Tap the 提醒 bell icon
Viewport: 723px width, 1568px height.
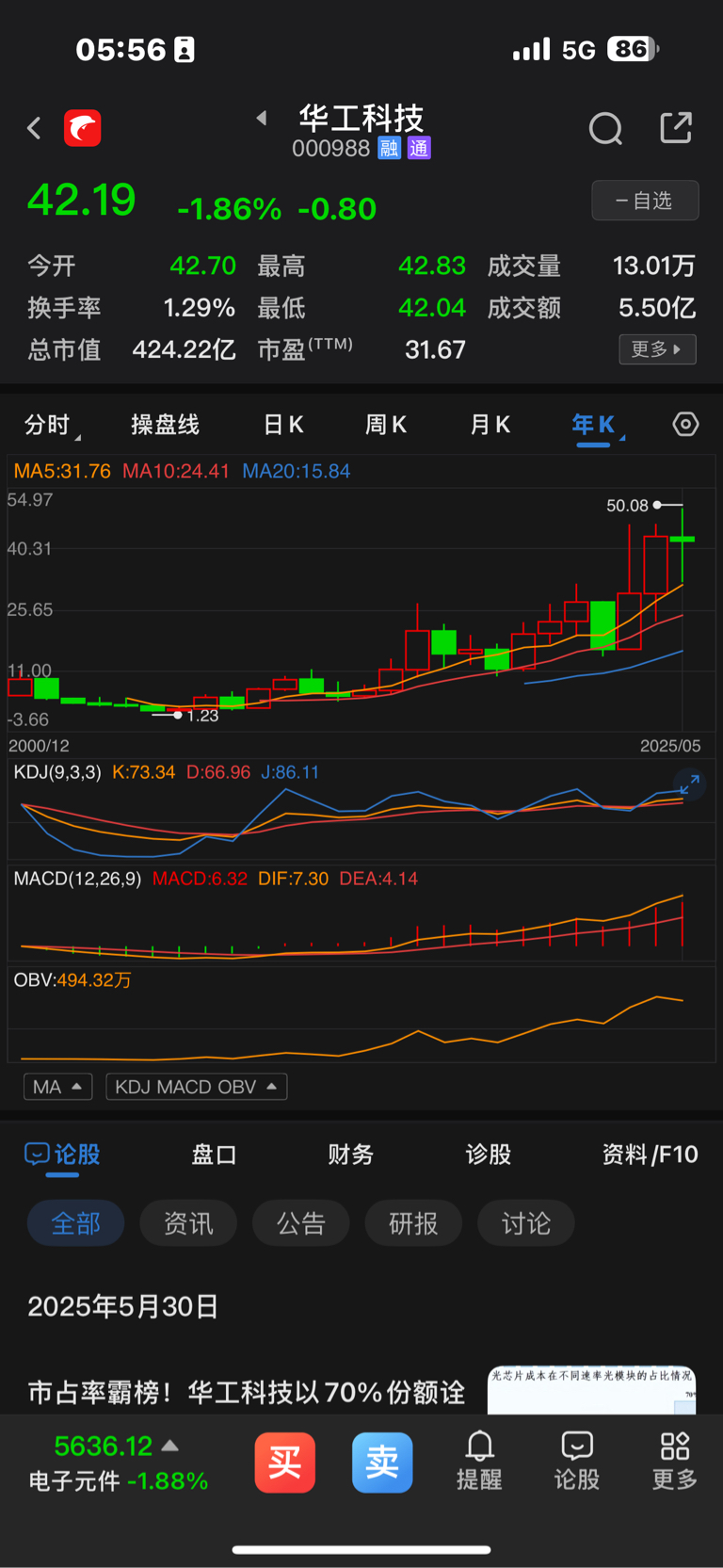pos(479,1462)
